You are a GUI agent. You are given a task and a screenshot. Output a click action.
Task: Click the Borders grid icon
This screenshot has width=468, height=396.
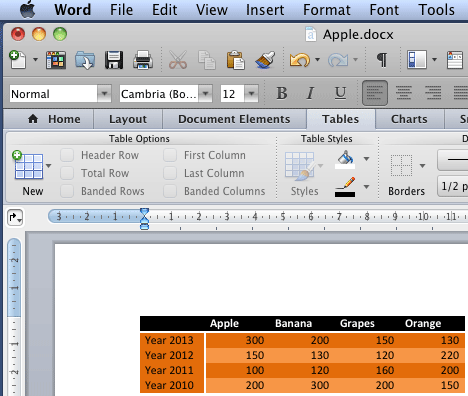[401, 165]
